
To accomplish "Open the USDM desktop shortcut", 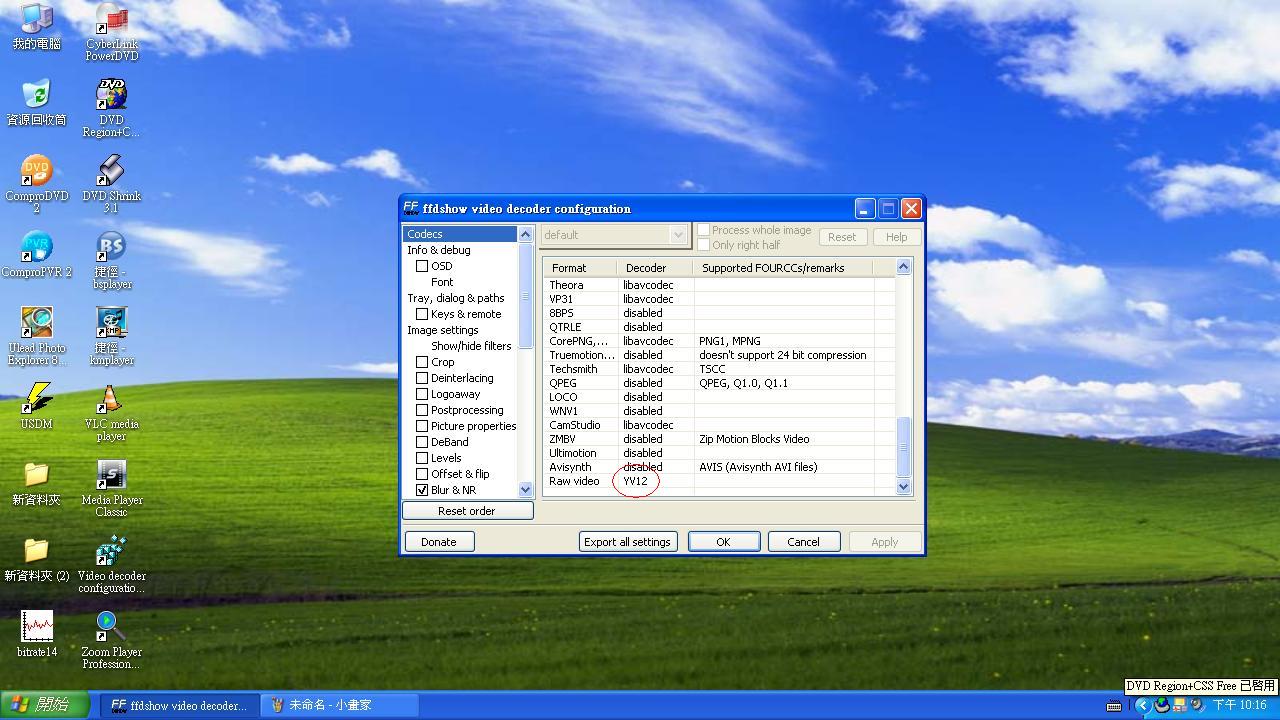I will 37,400.
